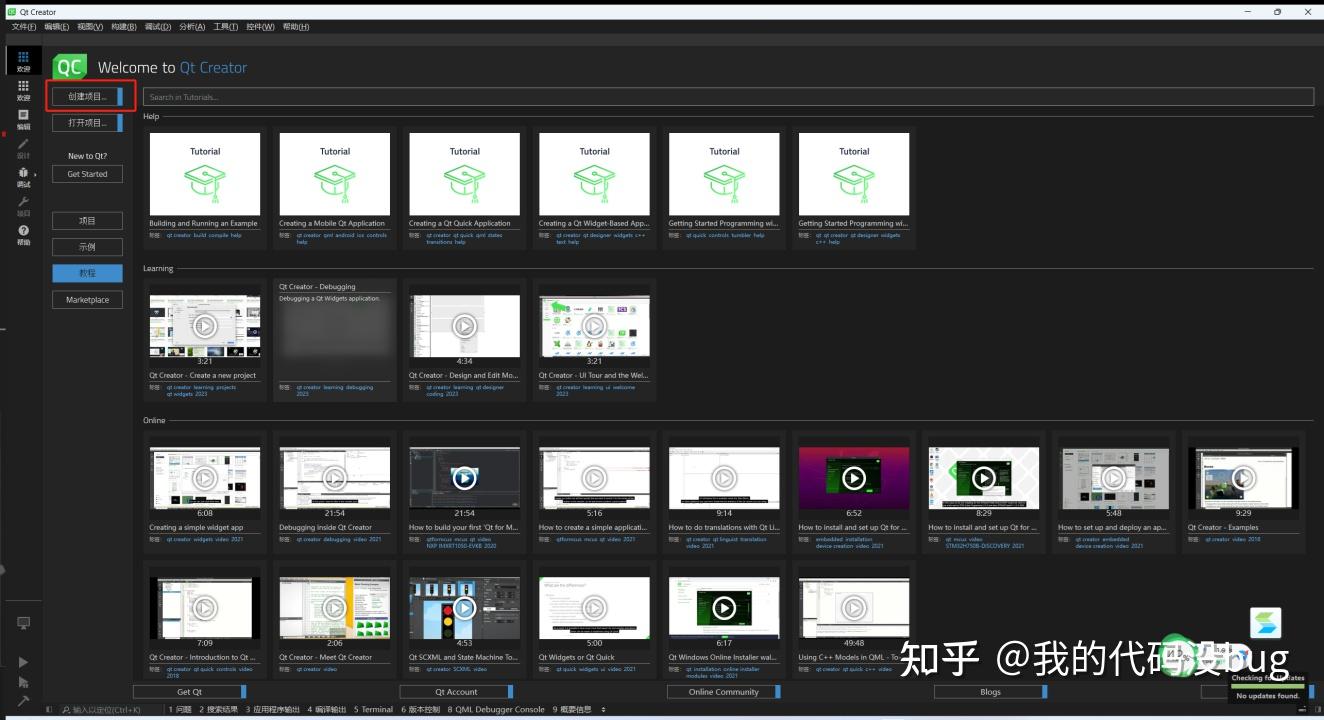This screenshot has width=1324, height=720.
Task: Start debugging with the debug-run icon
Action: click(x=23, y=681)
